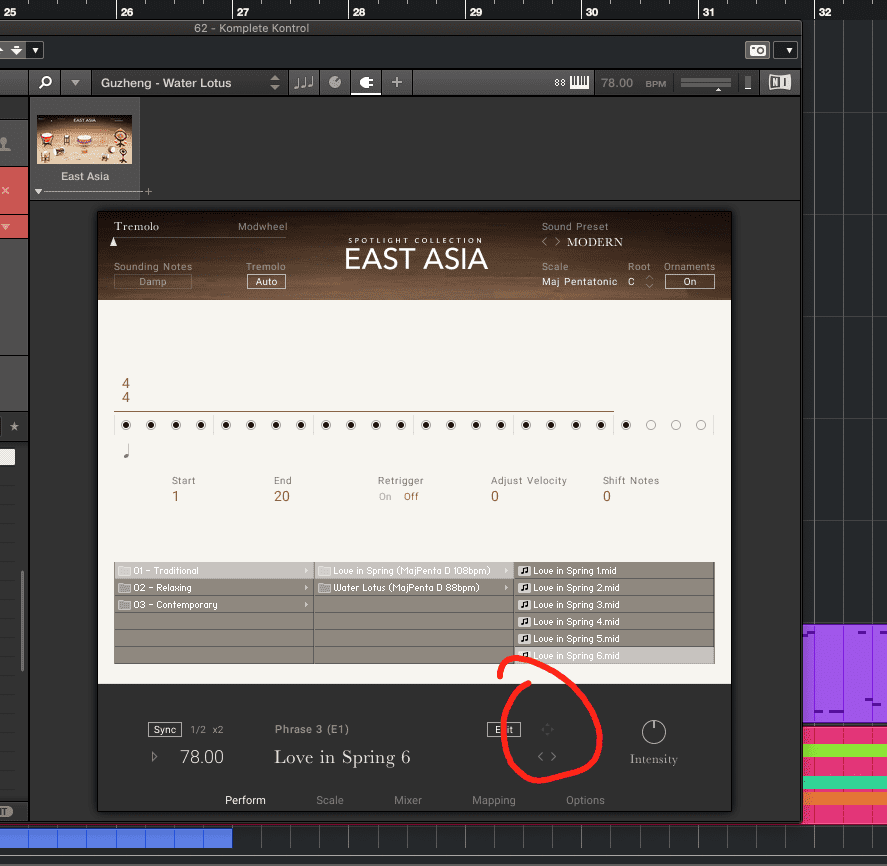The width and height of the screenshot is (887, 866).
Task: Toggle the Sync button
Action: pyautogui.click(x=165, y=730)
